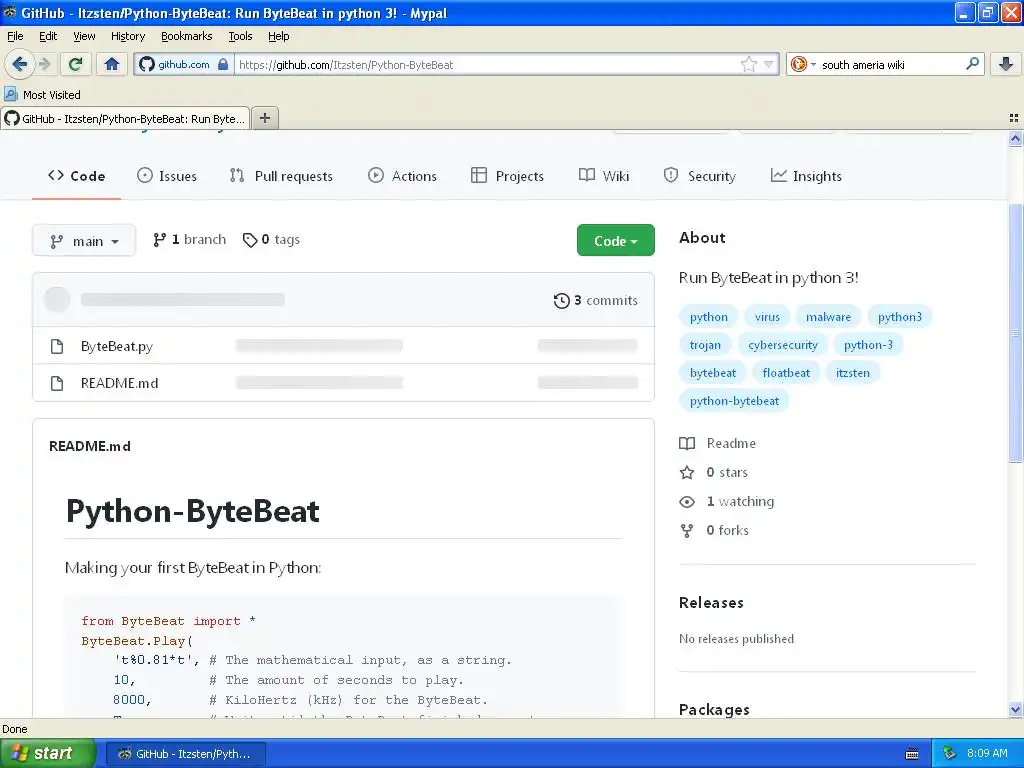View the 1 branch link
The height and width of the screenshot is (768, 1024).
[x=190, y=240]
